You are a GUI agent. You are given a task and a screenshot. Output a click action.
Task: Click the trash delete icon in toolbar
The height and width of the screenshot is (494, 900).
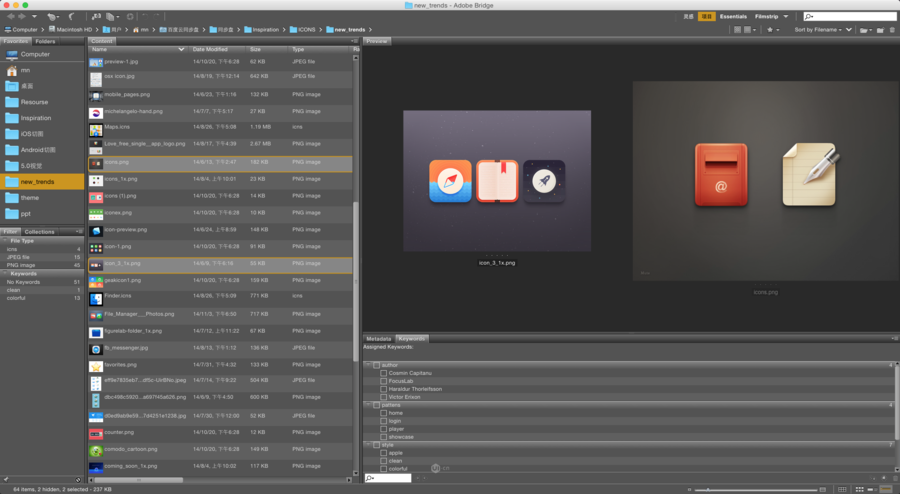tap(892, 30)
